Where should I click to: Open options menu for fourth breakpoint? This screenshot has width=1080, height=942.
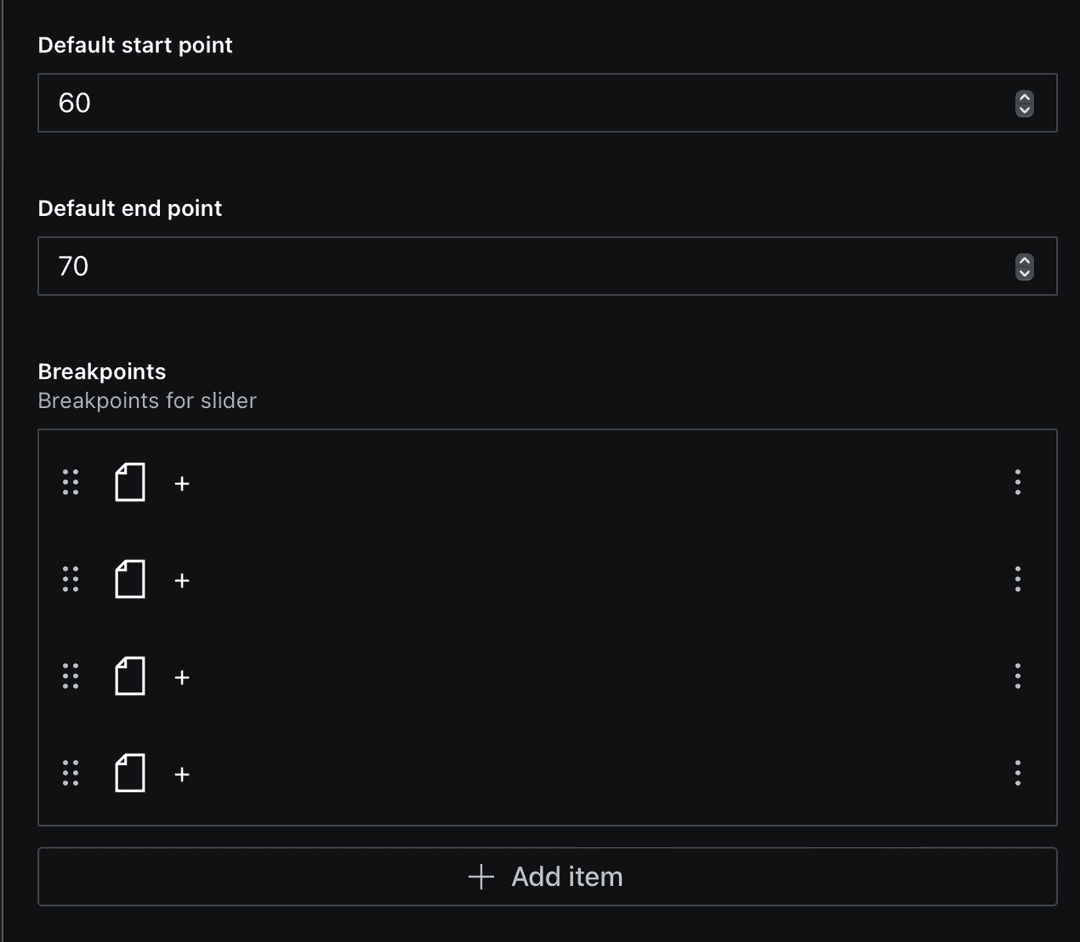[1017, 774]
